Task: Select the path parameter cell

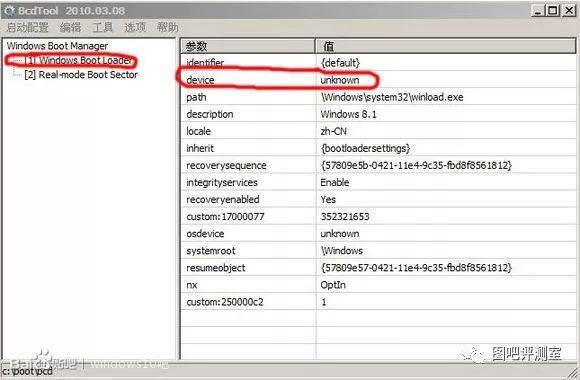Action: [x=249, y=97]
